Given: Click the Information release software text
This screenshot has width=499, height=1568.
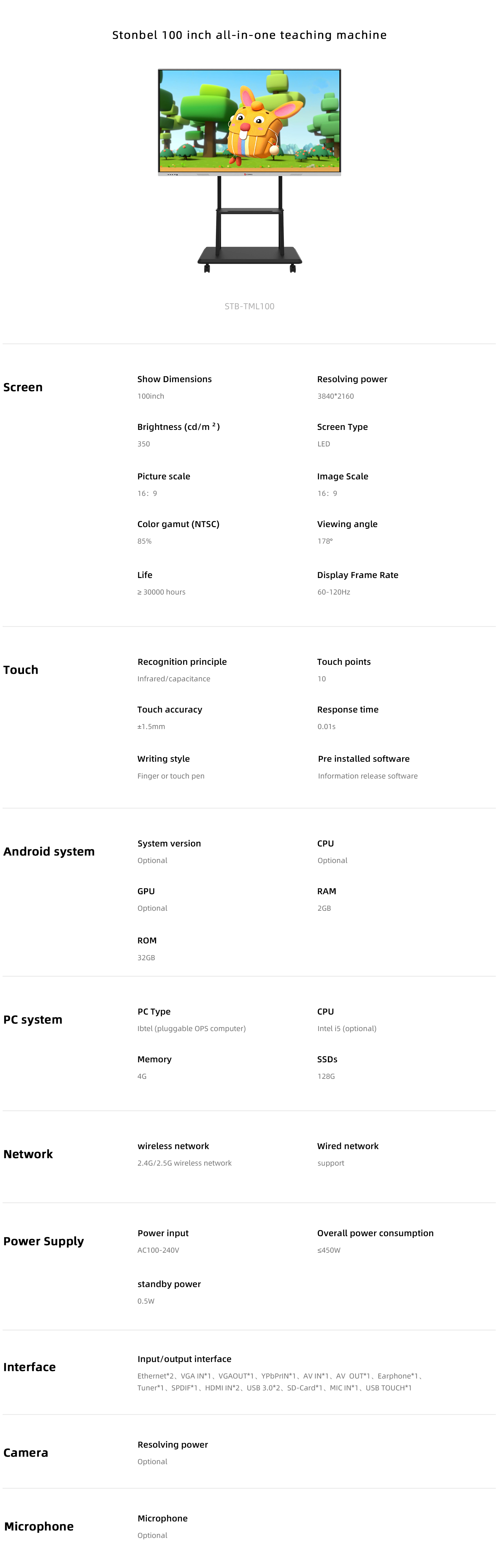Looking at the screenshot, I should pyautogui.click(x=367, y=776).
